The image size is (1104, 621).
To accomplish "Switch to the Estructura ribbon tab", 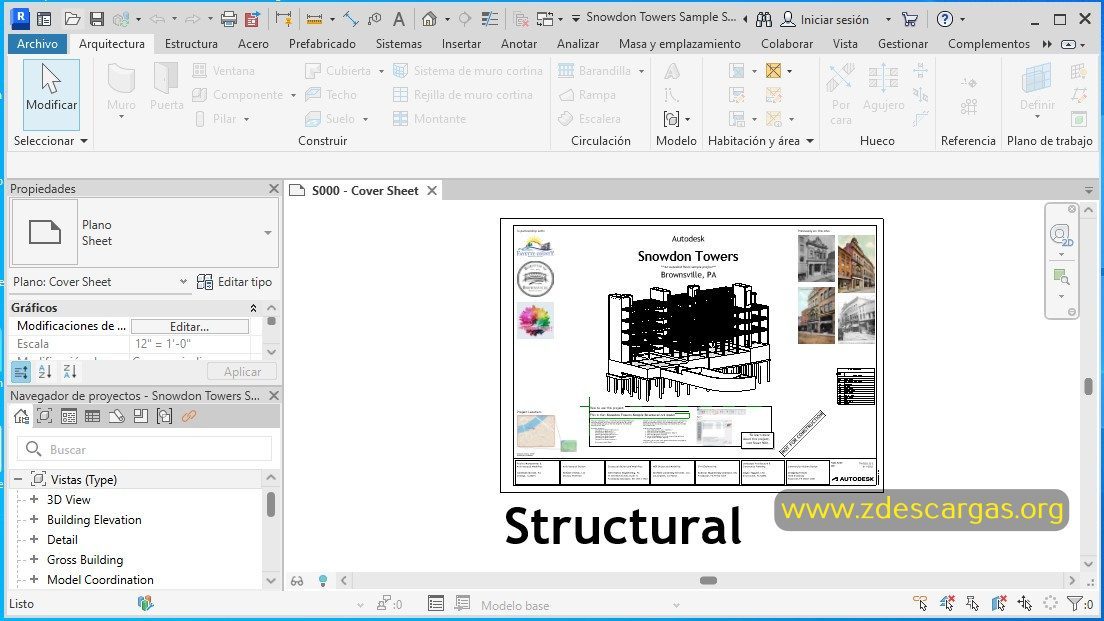I will 191,44.
